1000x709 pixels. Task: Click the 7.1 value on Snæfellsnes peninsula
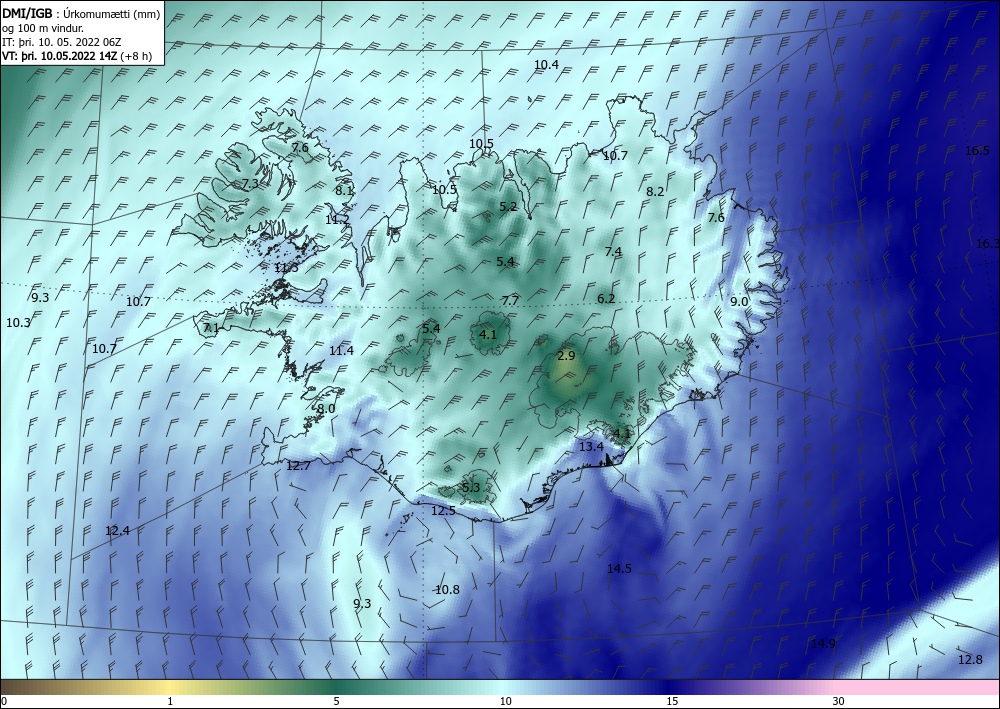pos(211,328)
